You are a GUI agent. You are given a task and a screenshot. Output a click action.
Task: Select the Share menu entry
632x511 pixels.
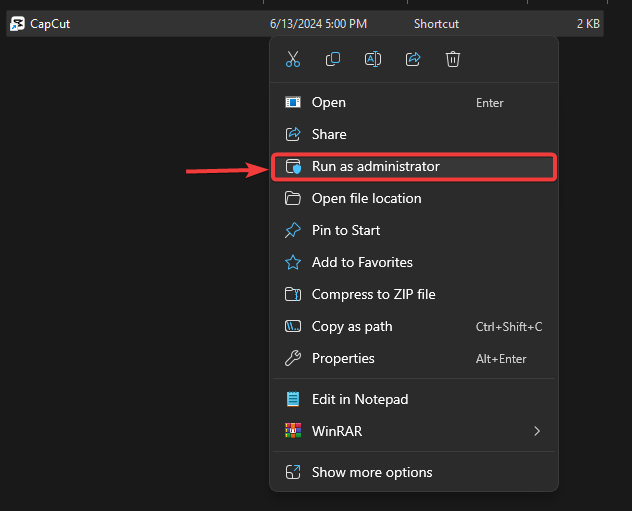click(329, 134)
